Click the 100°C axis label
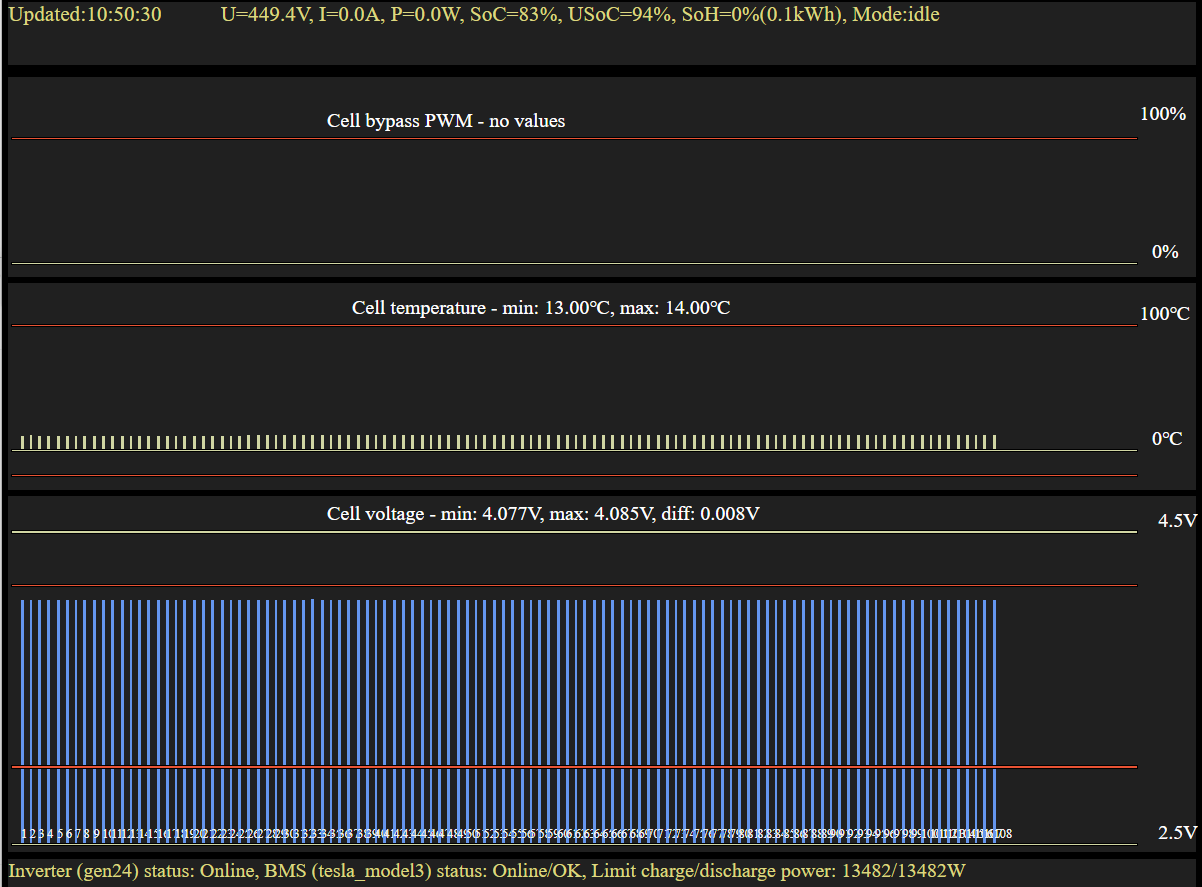This screenshot has height=887, width=1202. point(1165,314)
